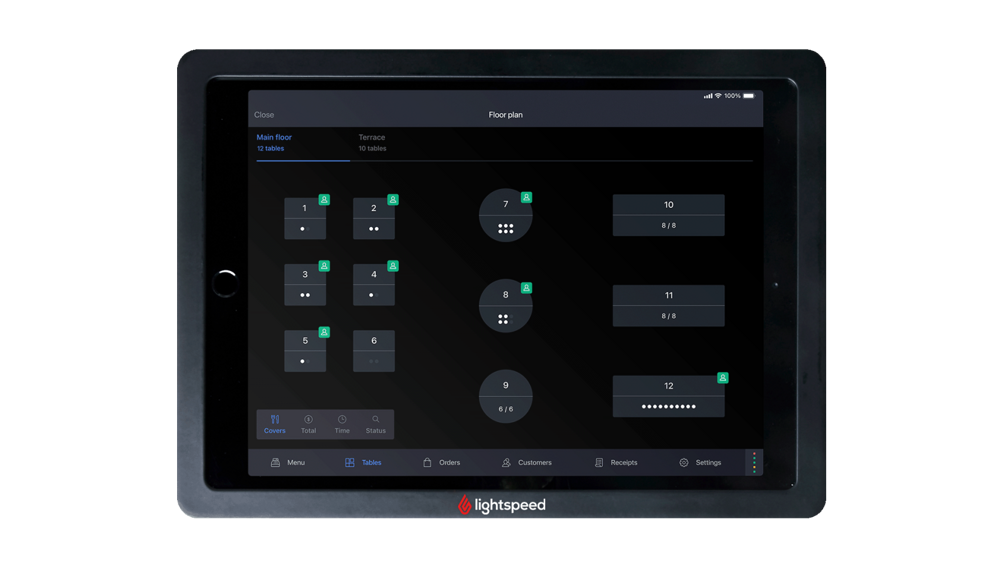Open the Menu icon in bottom bar

click(276, 463)
